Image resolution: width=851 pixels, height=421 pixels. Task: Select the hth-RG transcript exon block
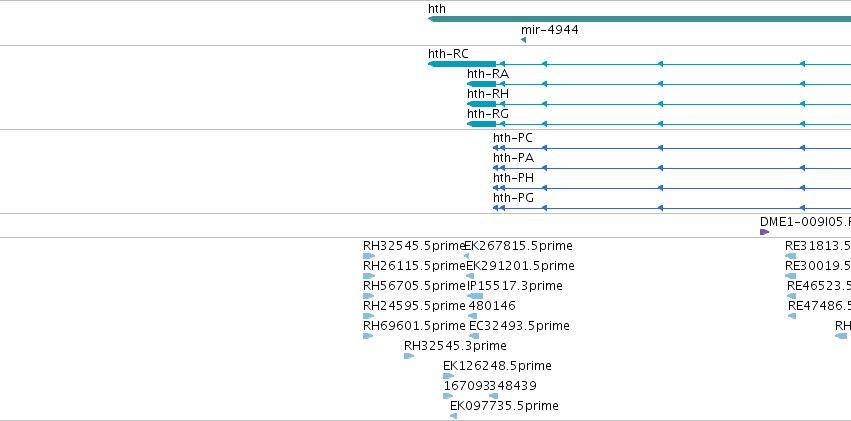[481, 124]
